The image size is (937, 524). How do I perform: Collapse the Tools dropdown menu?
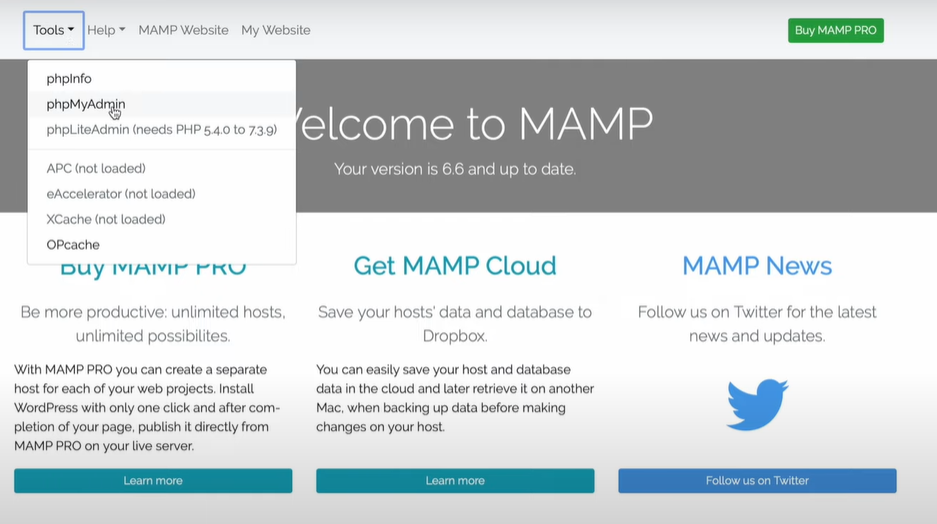[x=54, y=30]
